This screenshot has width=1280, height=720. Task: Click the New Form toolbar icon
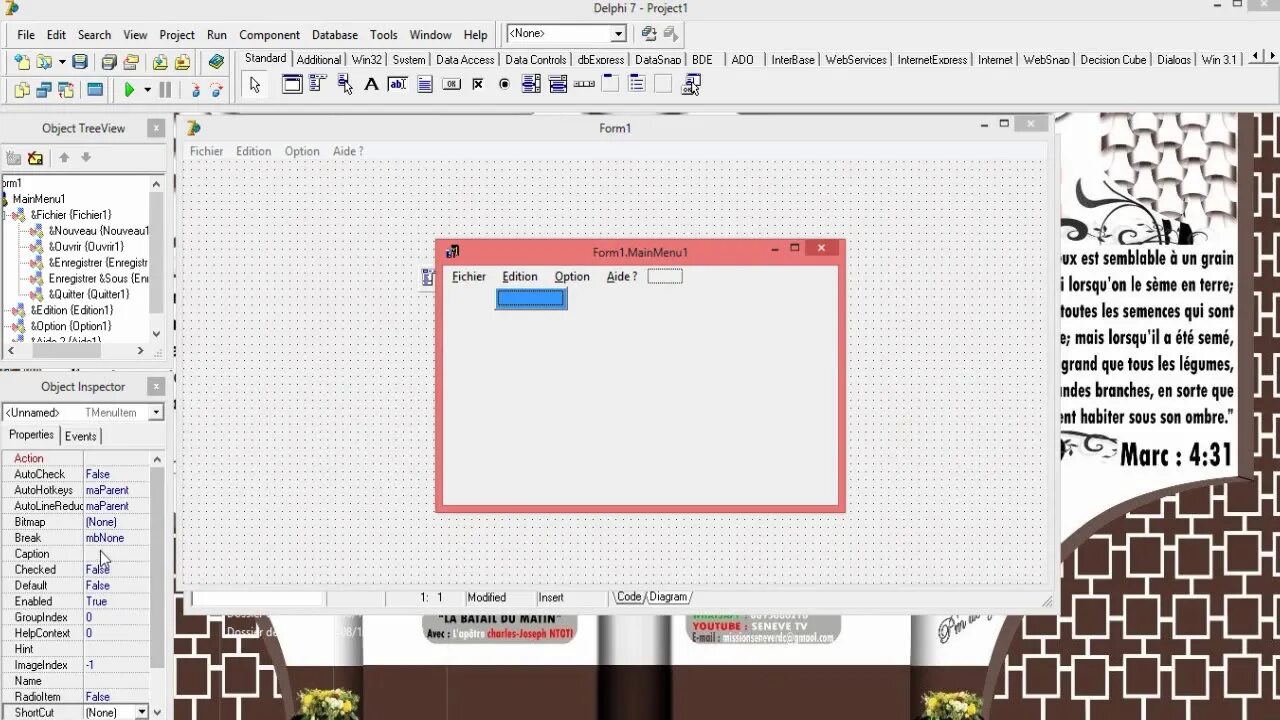click(x=95, y=90)
